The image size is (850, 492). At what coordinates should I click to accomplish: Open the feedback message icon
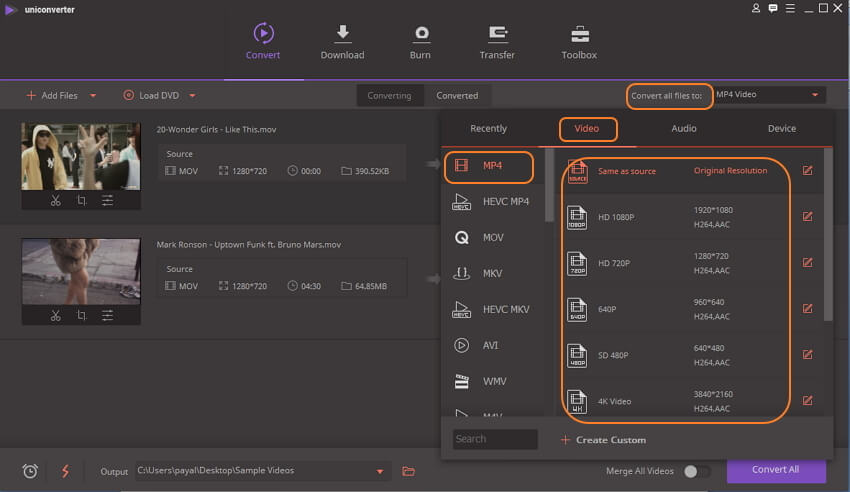point(773,8)
